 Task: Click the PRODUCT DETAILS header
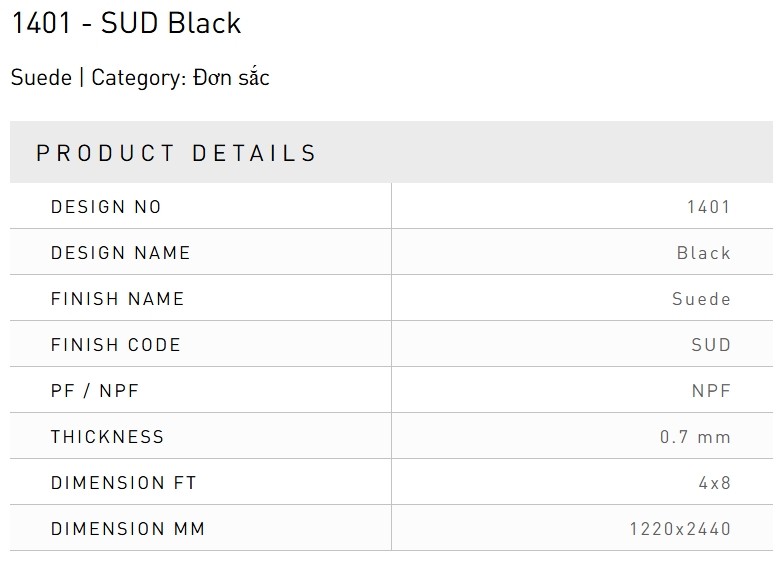coord(176,153)
